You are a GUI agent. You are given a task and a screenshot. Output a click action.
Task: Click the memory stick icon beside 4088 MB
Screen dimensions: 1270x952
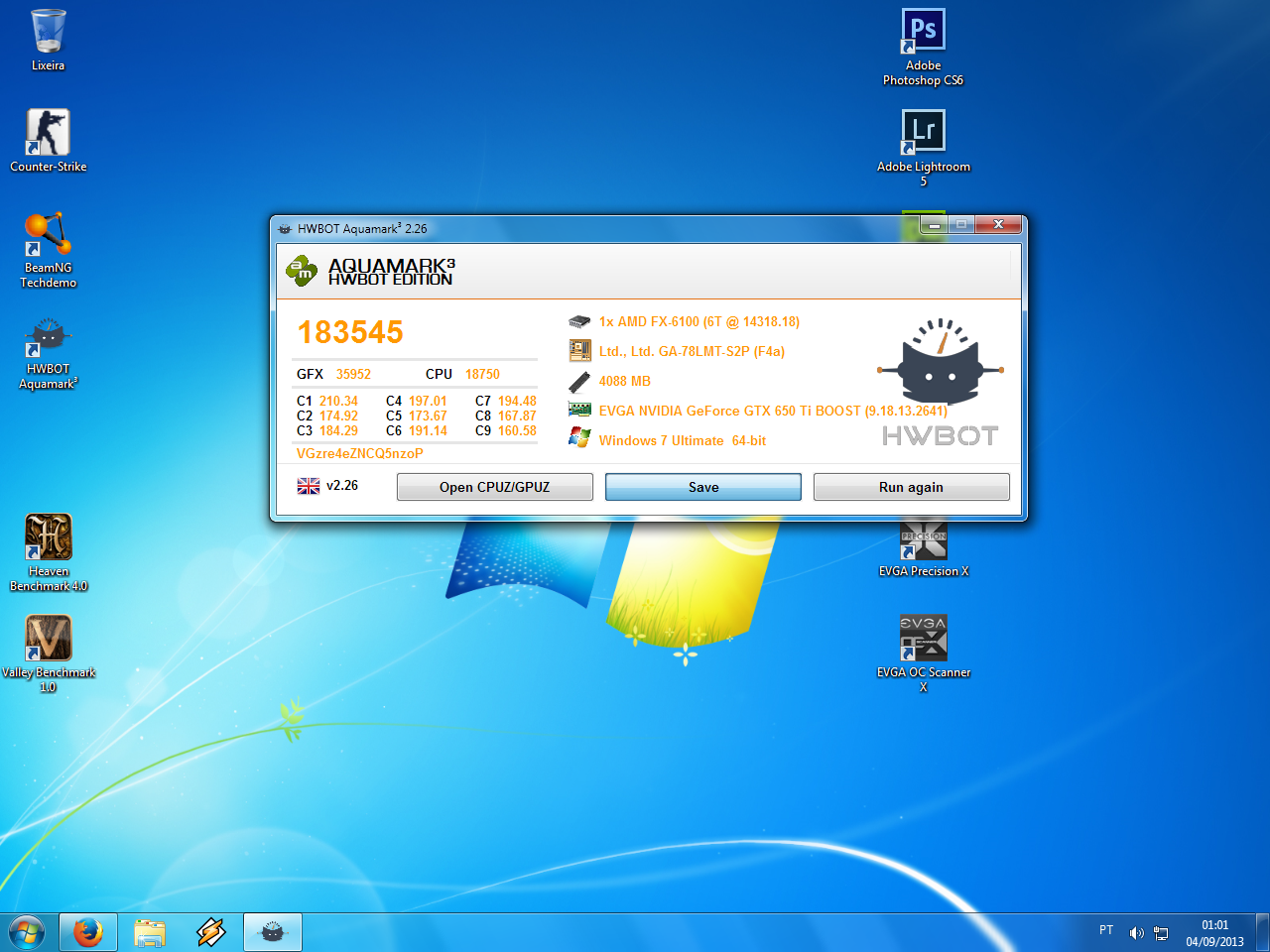coord(579,381)
